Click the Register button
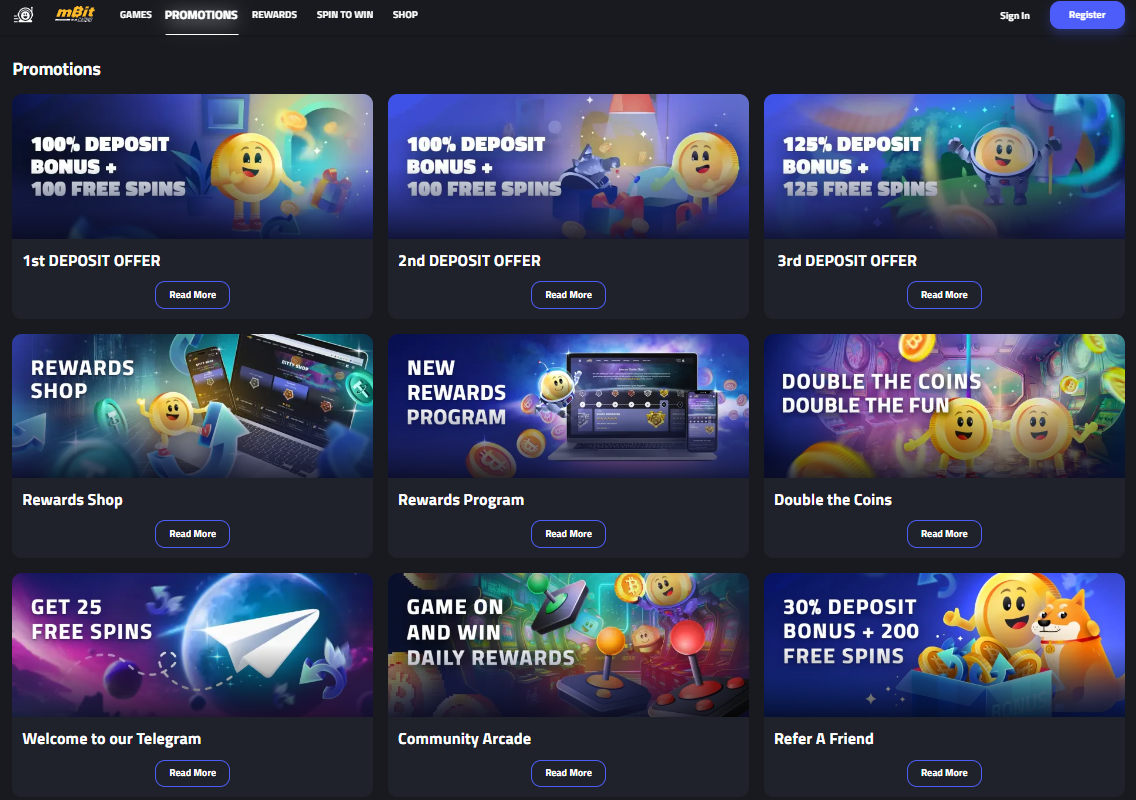Viewport: 1136px width, 800px height. point(1087,14)
